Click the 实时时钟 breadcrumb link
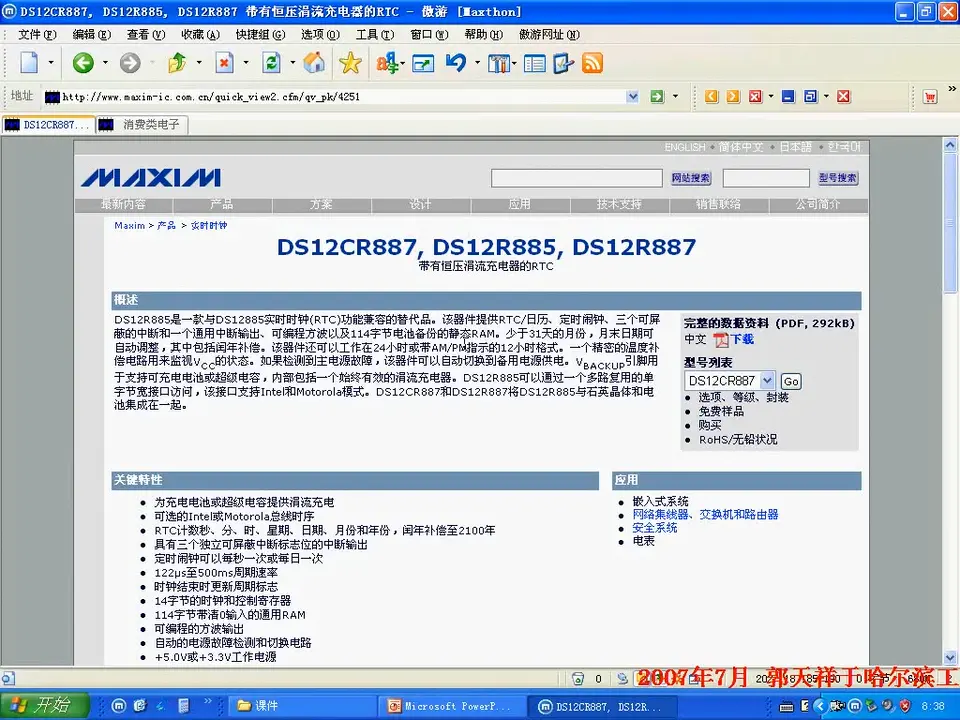The height and width of the screenshot is (720, 960). (x=209, y=225)
